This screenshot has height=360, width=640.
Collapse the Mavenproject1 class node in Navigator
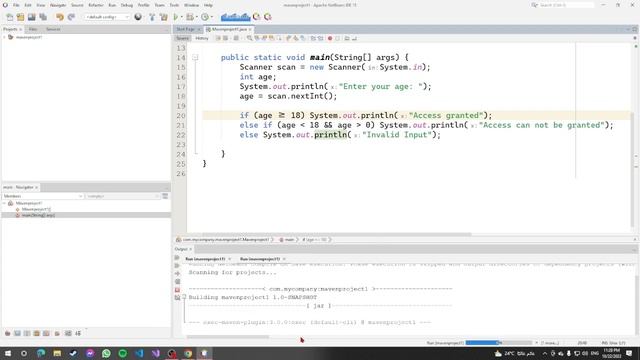click(4, 203)
